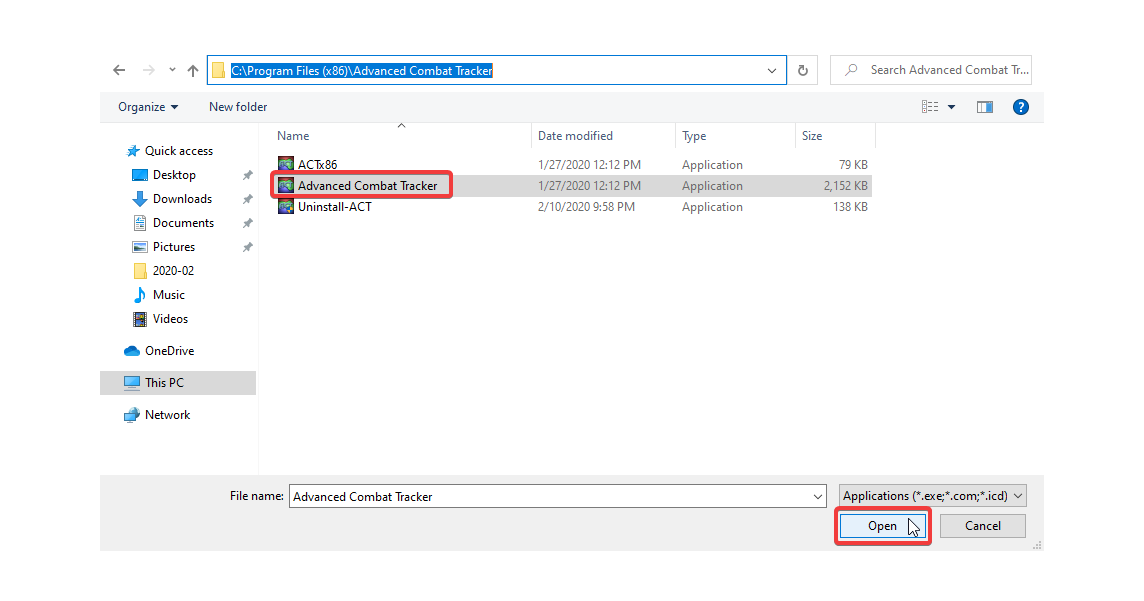Select the Advanced Combat Tracker file icon
The height and width of the screenshot is (601, 1144).
[286, 185]
